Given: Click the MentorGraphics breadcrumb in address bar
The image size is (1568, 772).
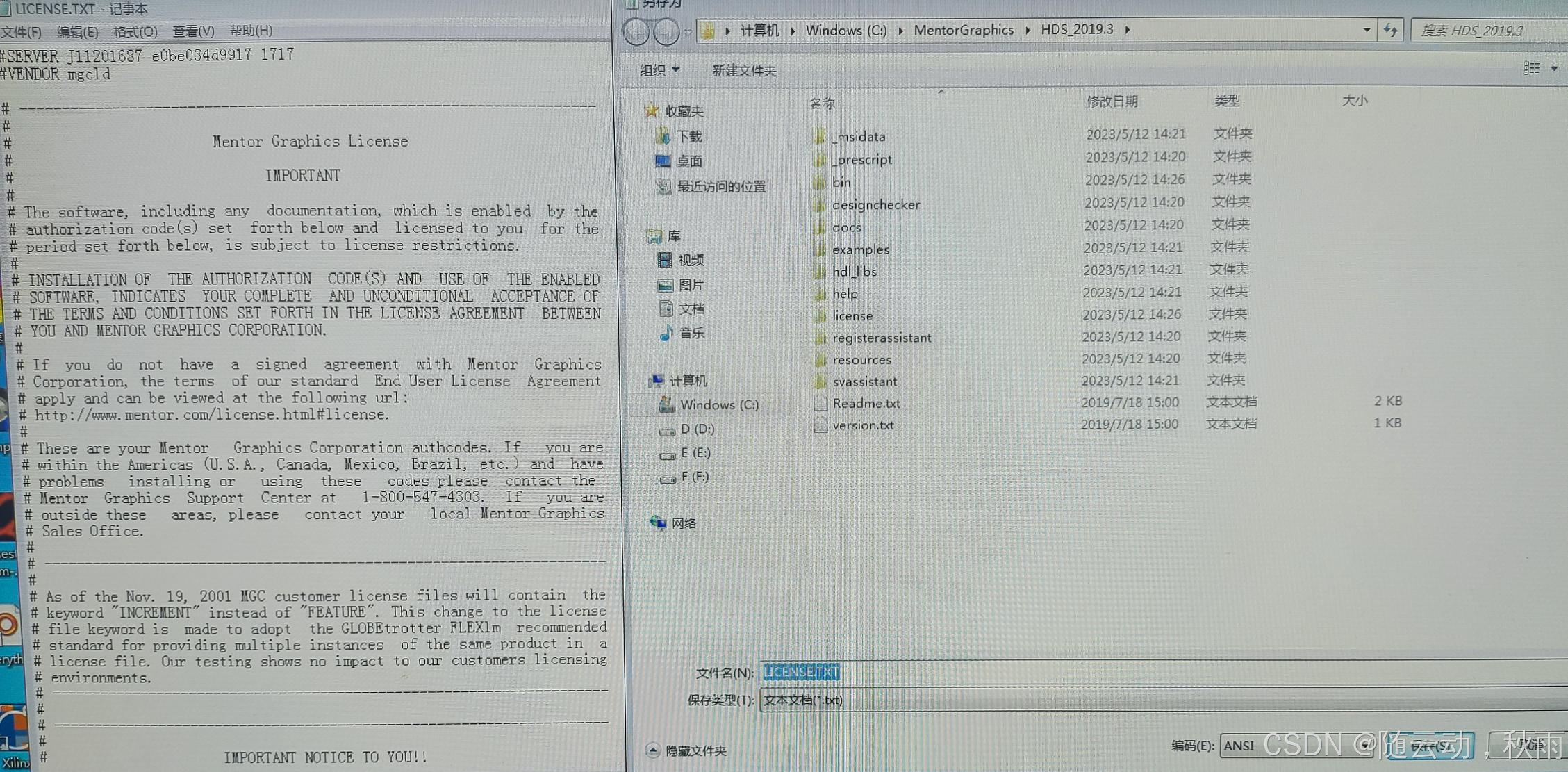Looking at the screenshot, I should [x=963, y=30].
